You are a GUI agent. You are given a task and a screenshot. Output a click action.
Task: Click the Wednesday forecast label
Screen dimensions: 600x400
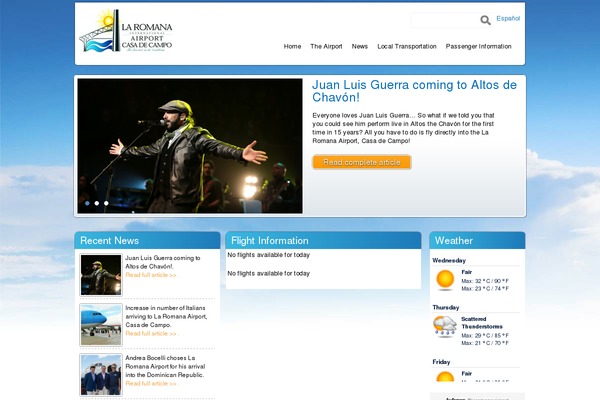point(449,261)
